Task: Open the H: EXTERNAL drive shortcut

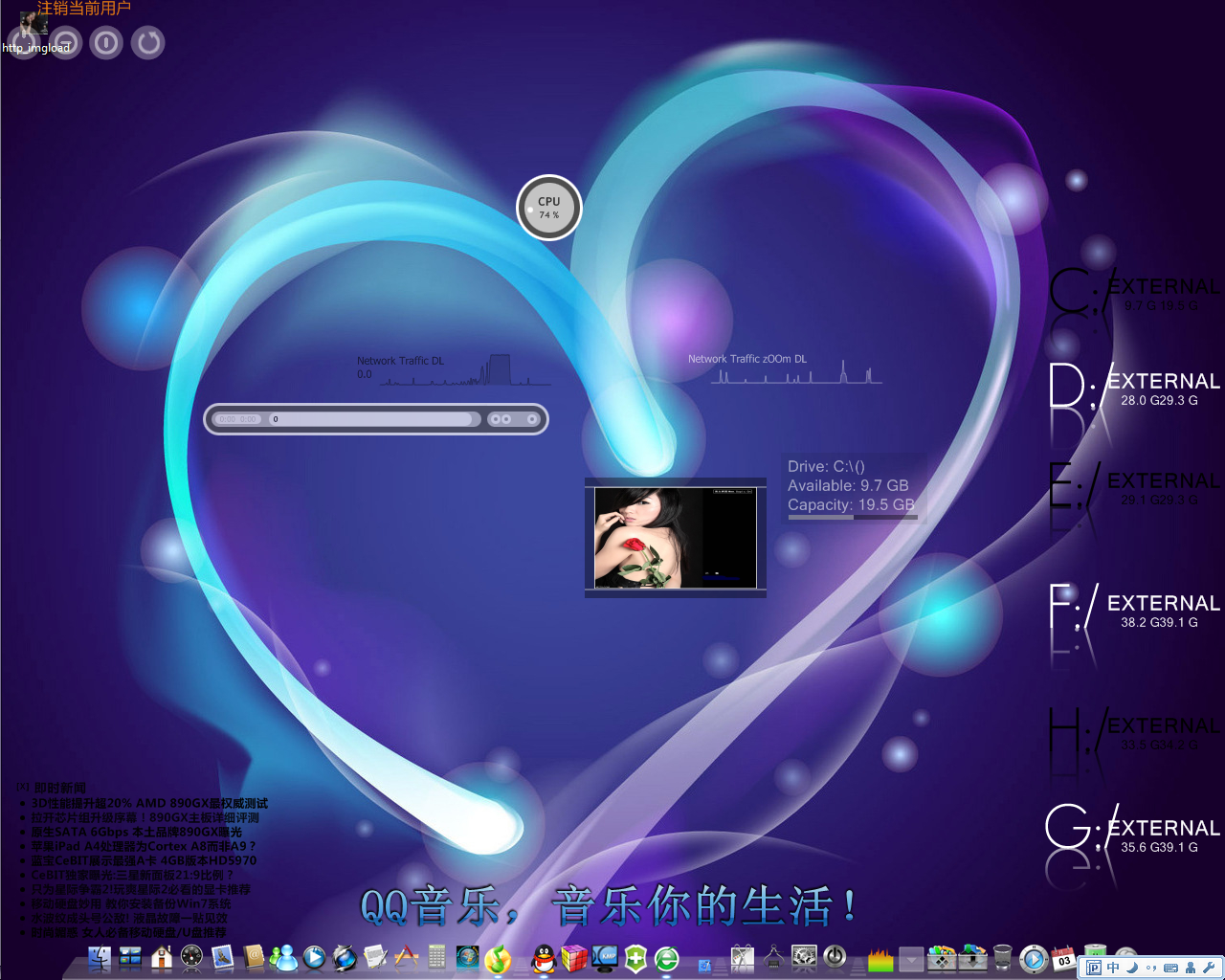Action: tap(1135, 732)
